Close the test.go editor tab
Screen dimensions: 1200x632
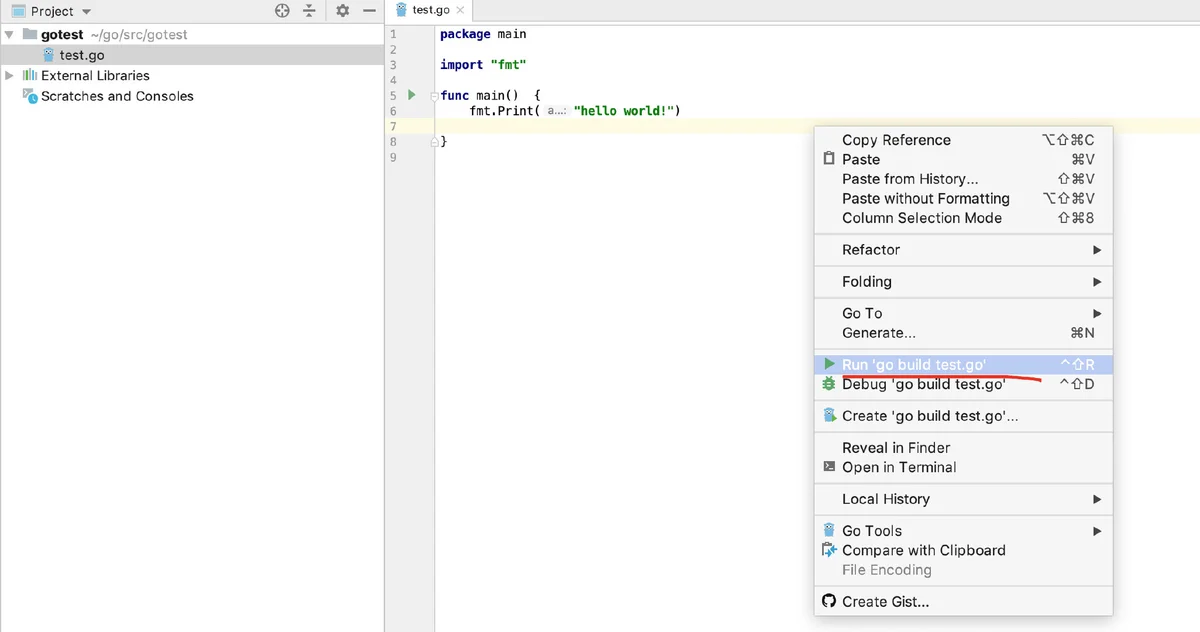(x=460, y=10)
